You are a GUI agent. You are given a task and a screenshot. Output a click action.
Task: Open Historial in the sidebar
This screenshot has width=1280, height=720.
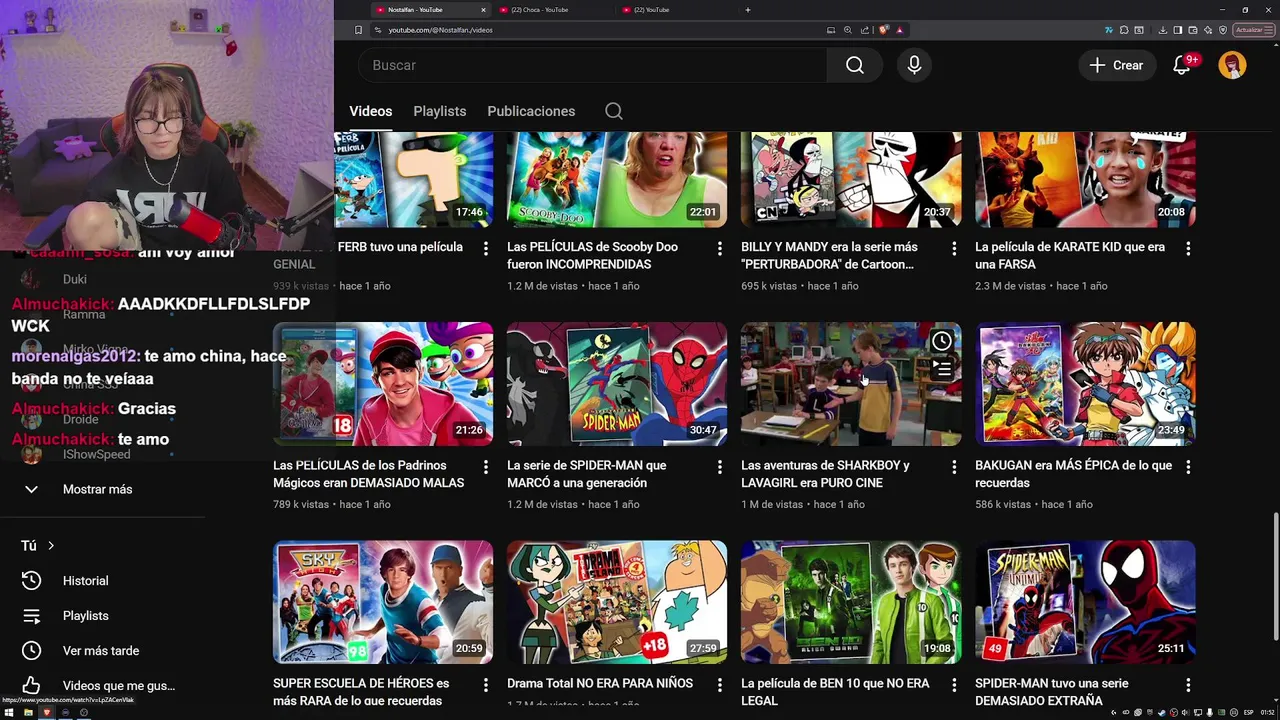85,581
